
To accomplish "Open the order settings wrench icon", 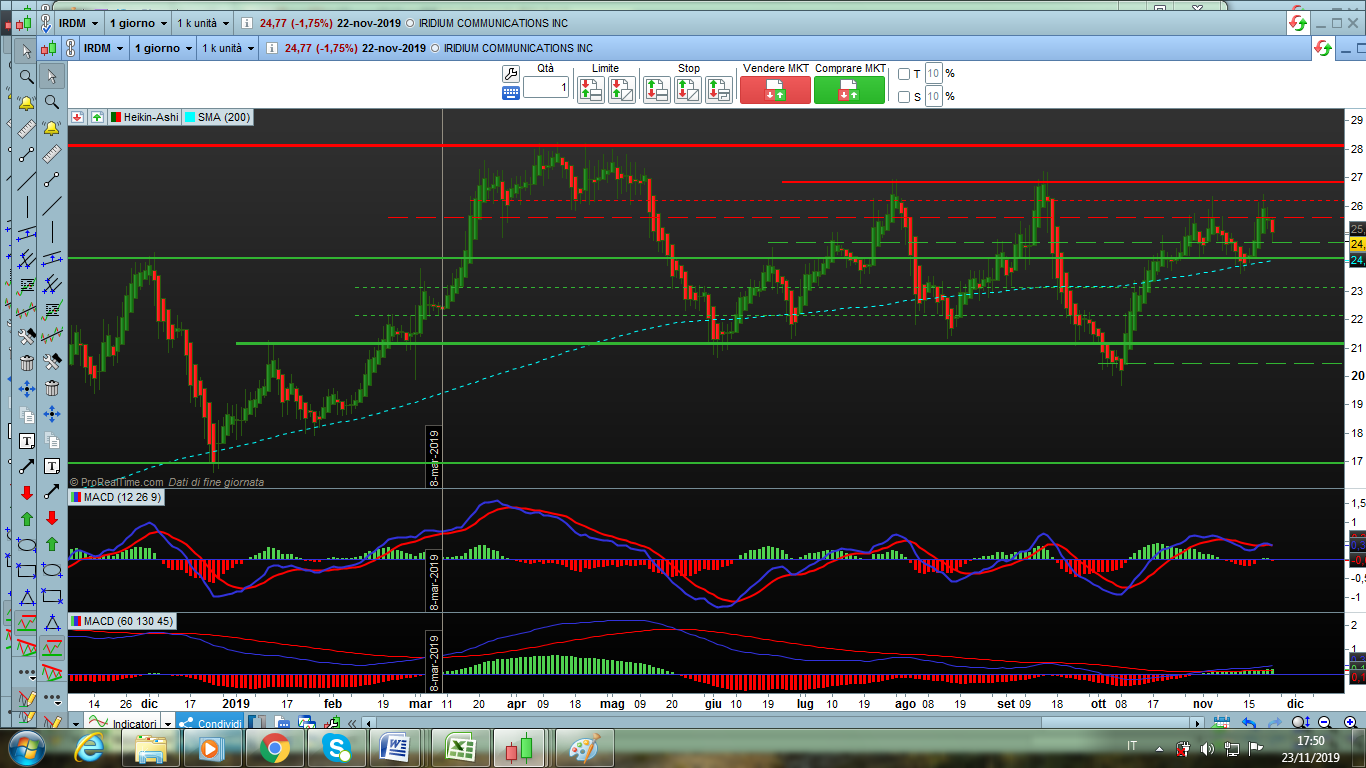I will (x=510, y=73).
